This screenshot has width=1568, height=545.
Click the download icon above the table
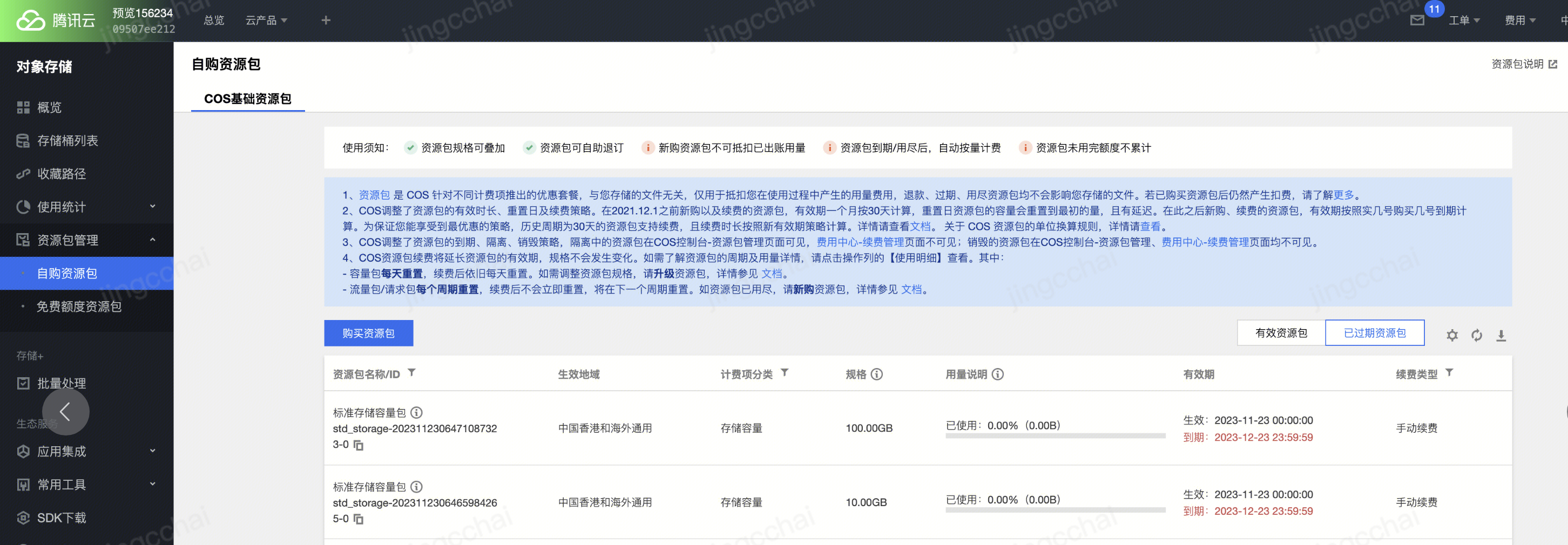[1501, 335]
